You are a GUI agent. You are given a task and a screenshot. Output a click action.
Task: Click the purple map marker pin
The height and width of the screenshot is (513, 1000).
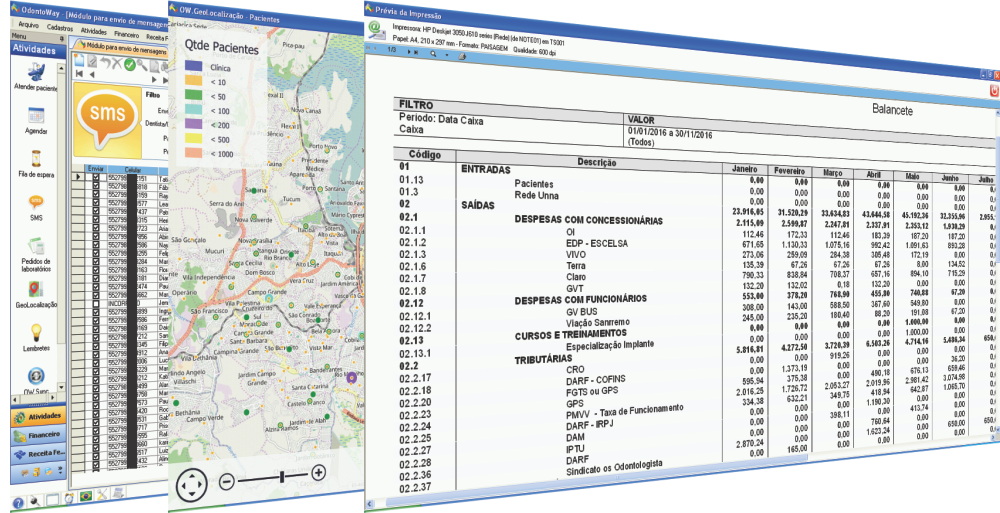point(351,378)
